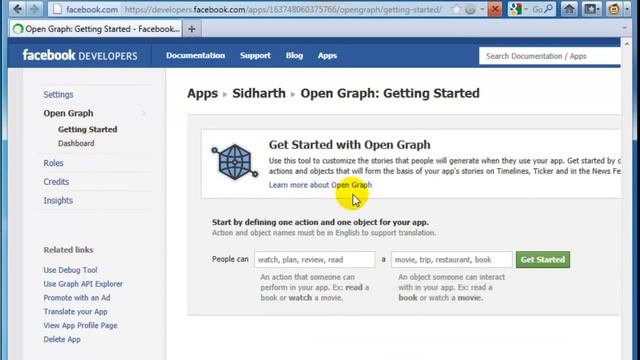Click the round feed icon in address bar
Screen dimensions: 640x360
(x=470, y=9)
